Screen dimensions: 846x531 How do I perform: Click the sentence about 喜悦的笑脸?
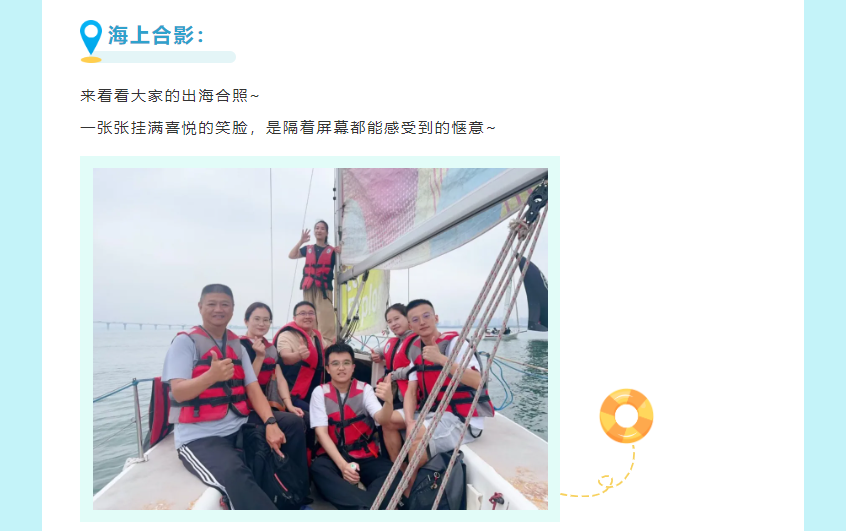[288, 128]
